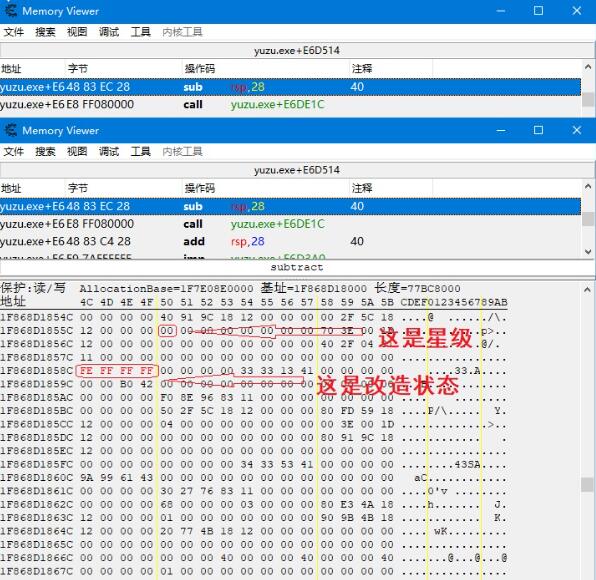Open 工具 menu in upper Memory Viewer
The image size is (596, 580).
(x=141, y=32)
